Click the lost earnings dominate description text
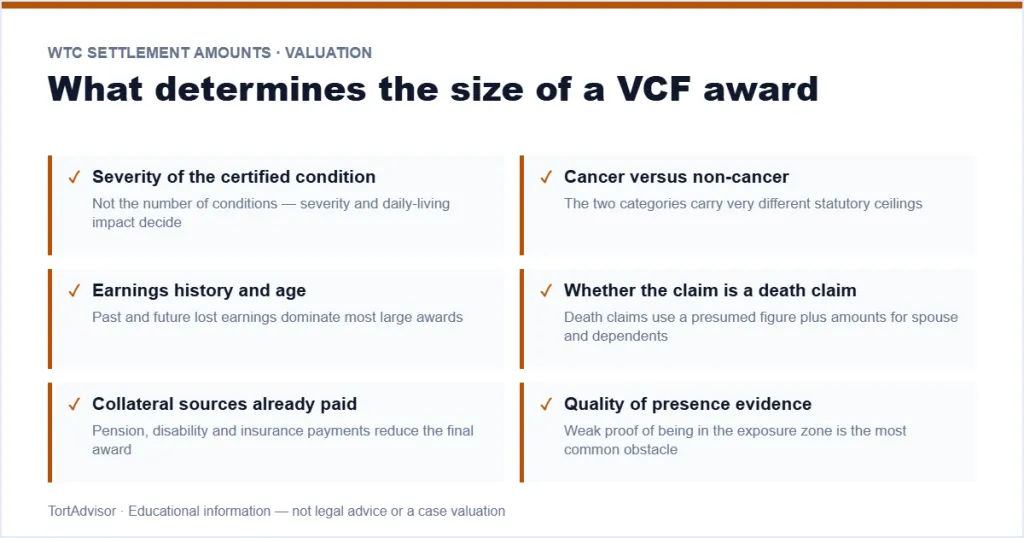Viewport: 1024px width, 538px height. click(x=278, y=317)
